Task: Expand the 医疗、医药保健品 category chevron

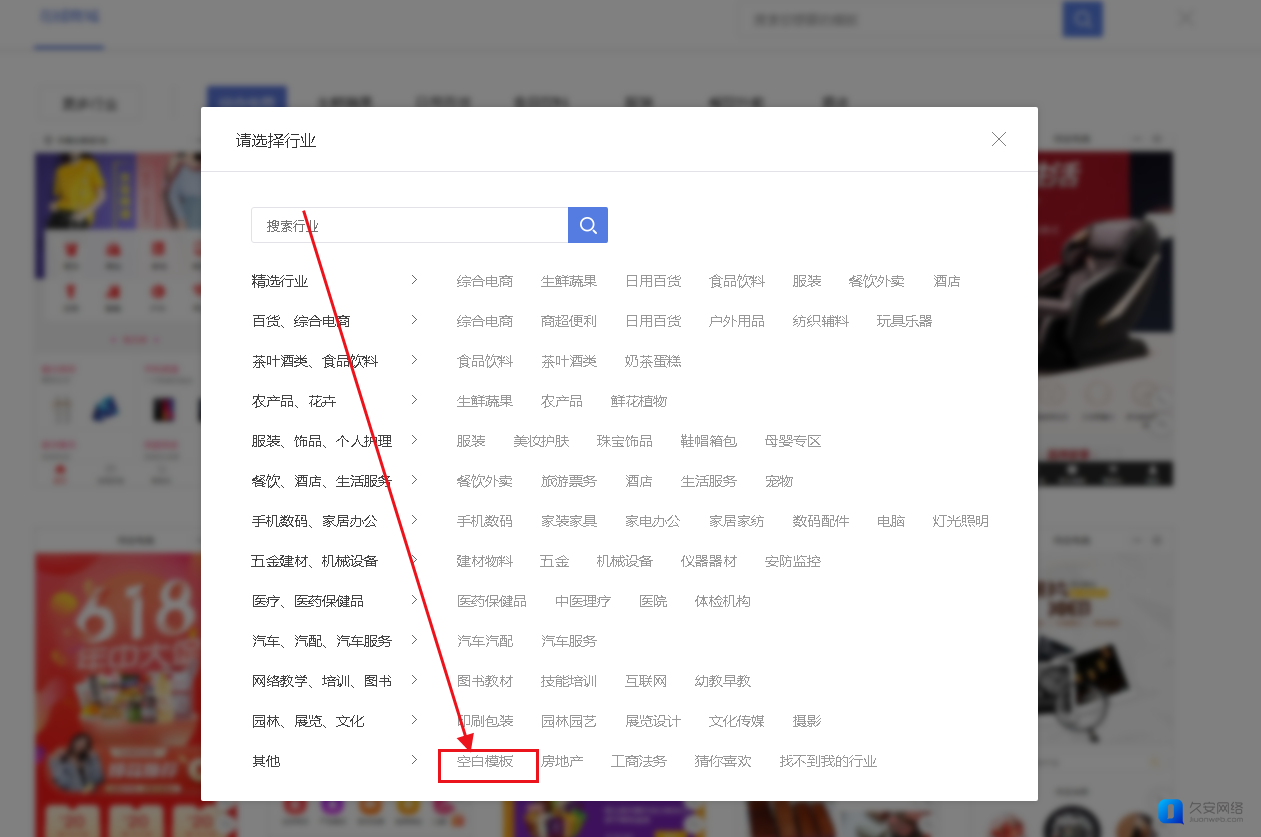Action: [x=414, y=600]
